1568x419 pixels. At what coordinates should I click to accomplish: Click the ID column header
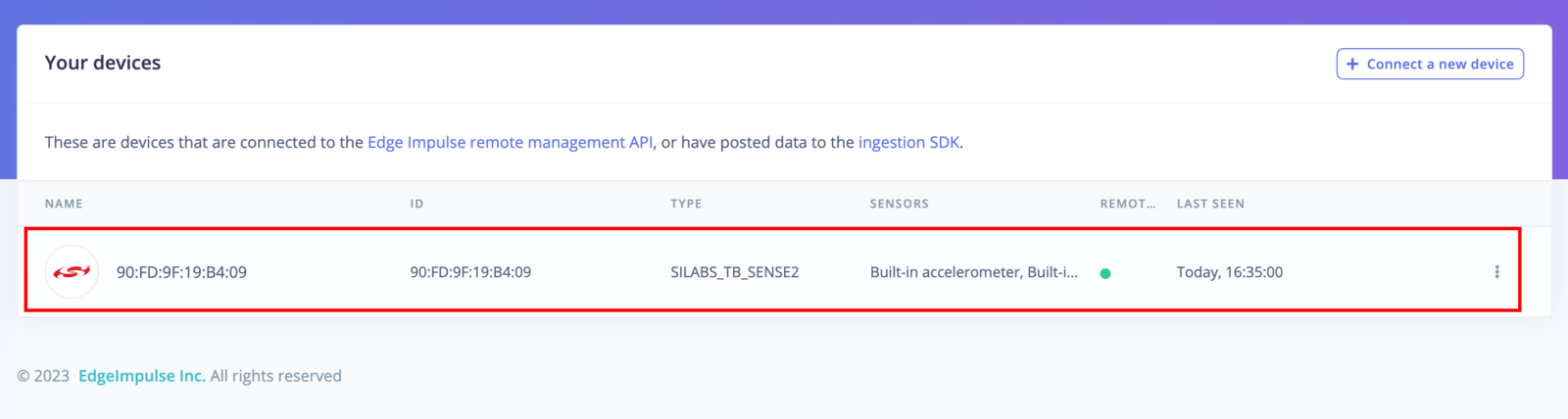click(416, 204)
